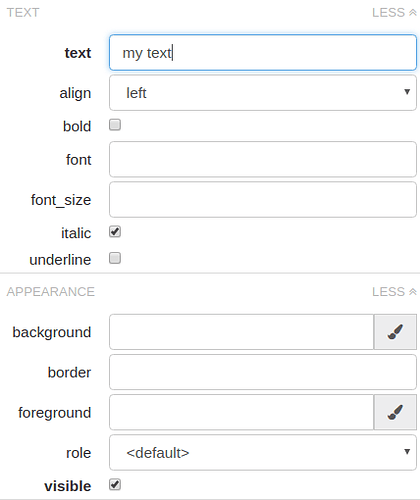The width and height of the screenshot is (420, 500).
Task: Focus the text field containing 'my text'
Action: click(263, 53)
